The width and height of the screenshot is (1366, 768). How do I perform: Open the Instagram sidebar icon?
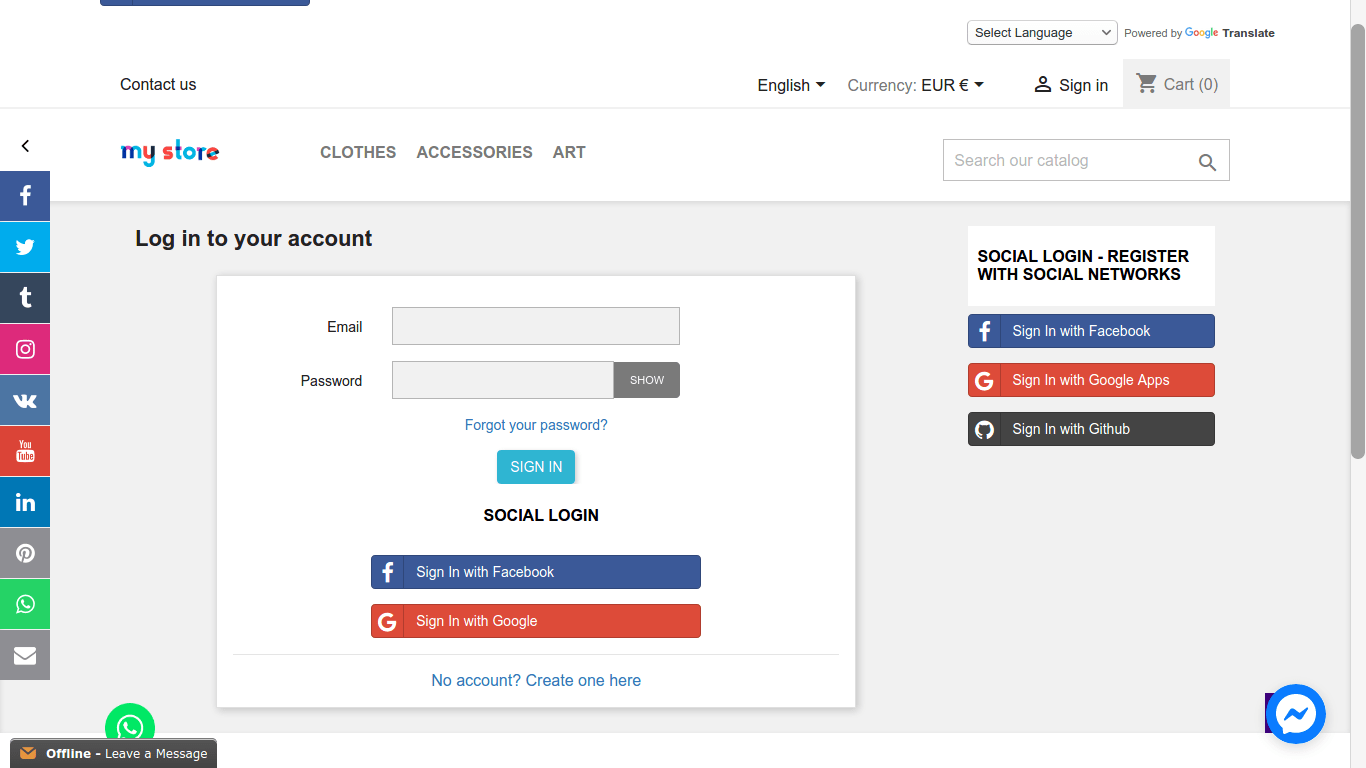[25, 349]
